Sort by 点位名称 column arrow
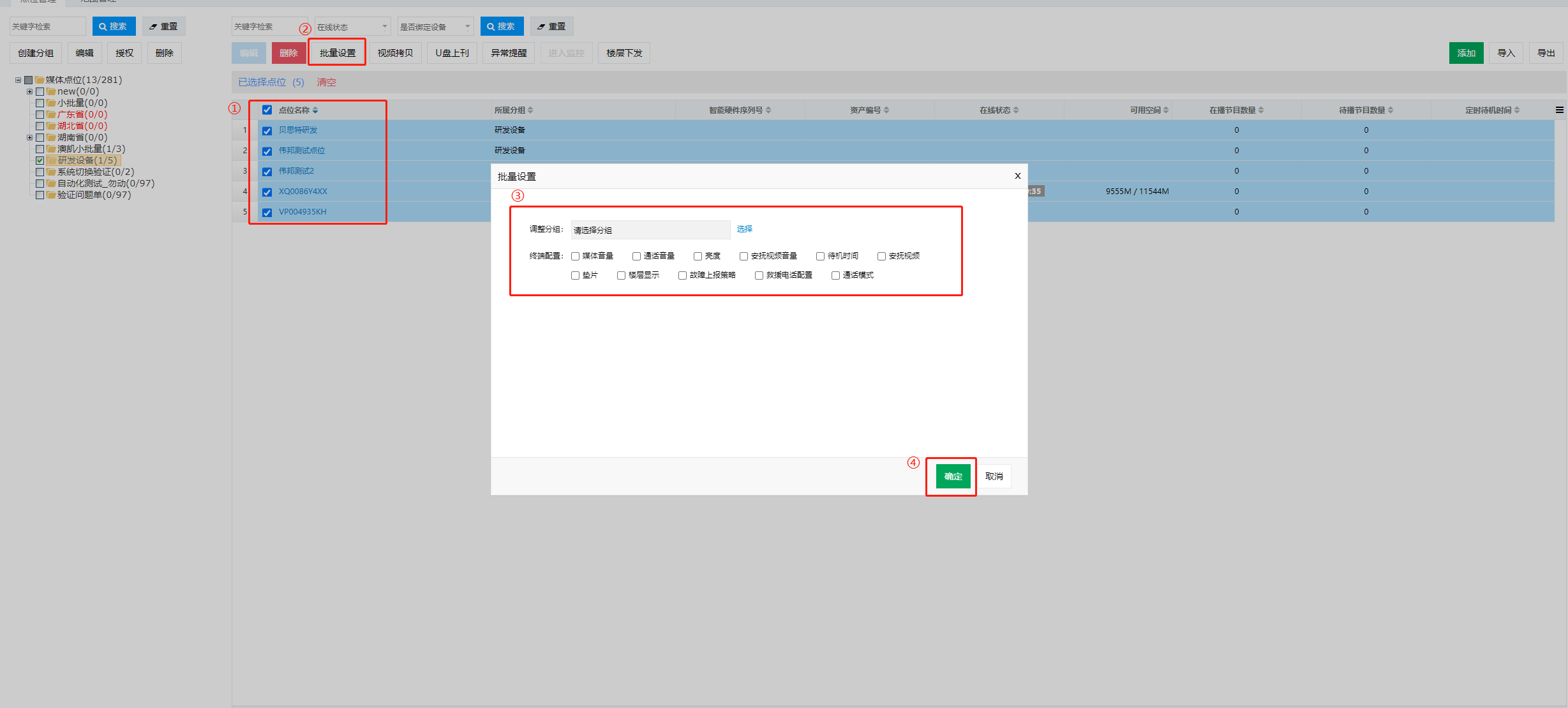 (315, 110)
